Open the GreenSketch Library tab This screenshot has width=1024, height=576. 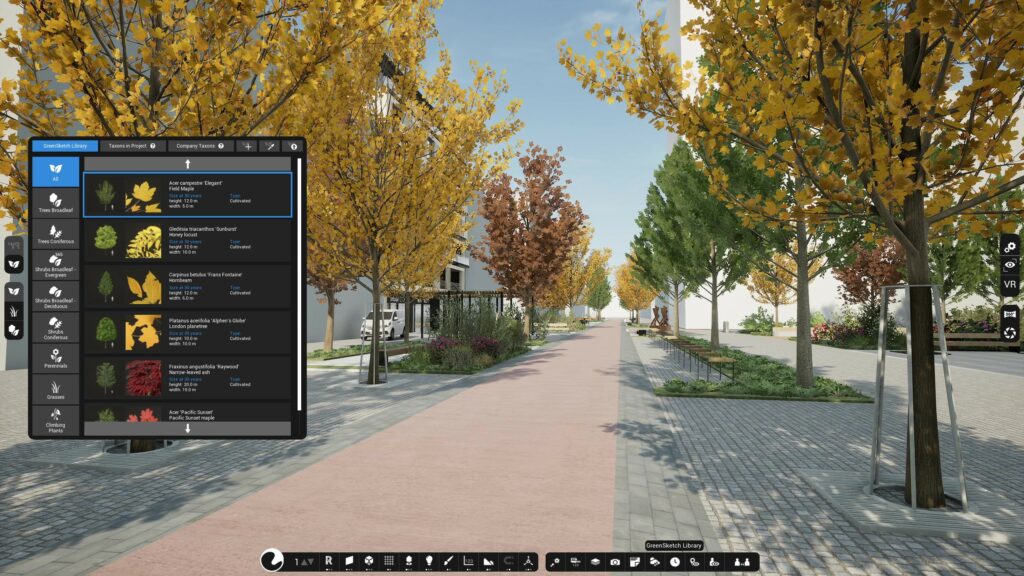[65, 146]
